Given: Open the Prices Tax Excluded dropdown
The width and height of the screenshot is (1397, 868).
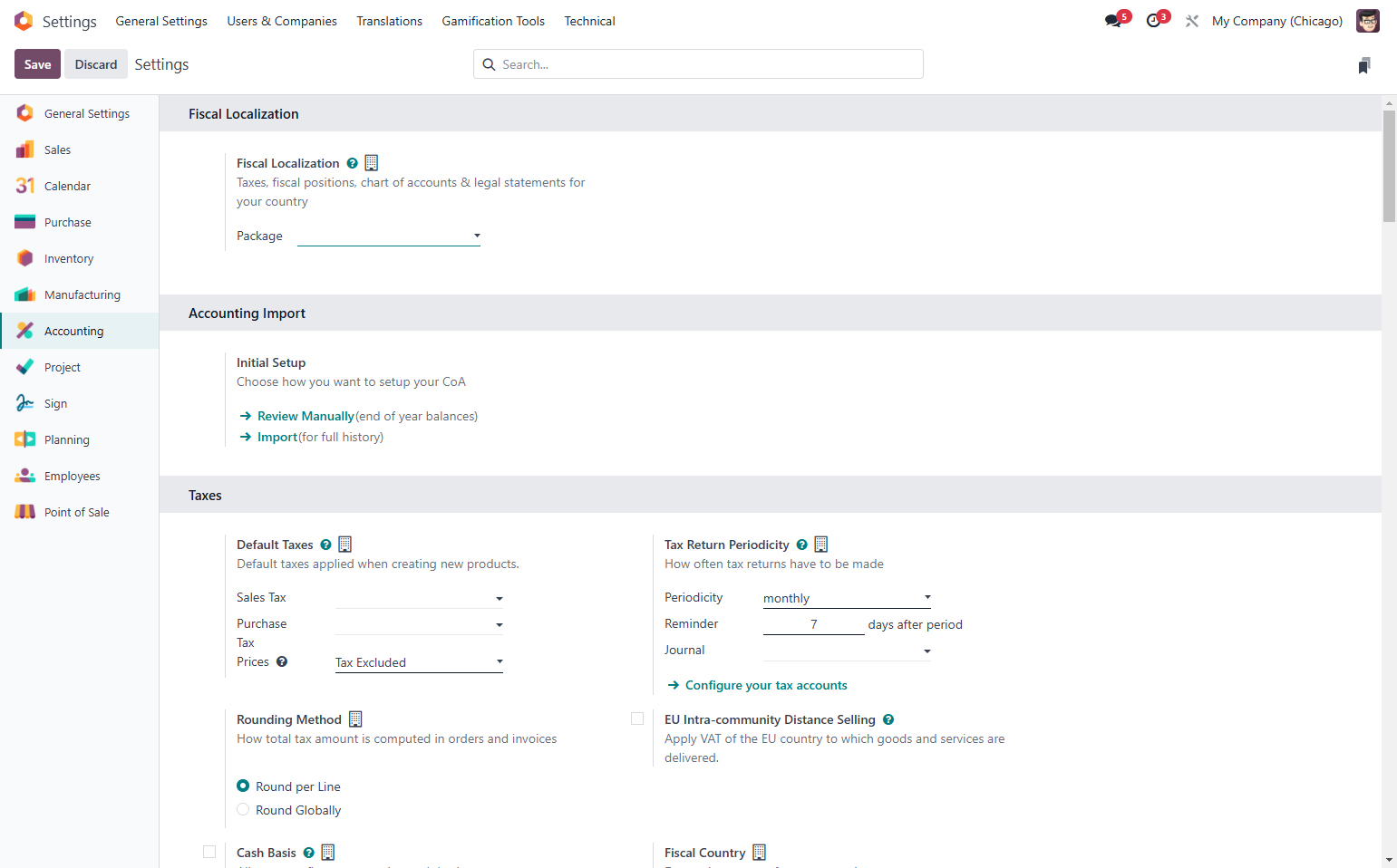Looking at the screenshot, I should click(x=419, y=662).
